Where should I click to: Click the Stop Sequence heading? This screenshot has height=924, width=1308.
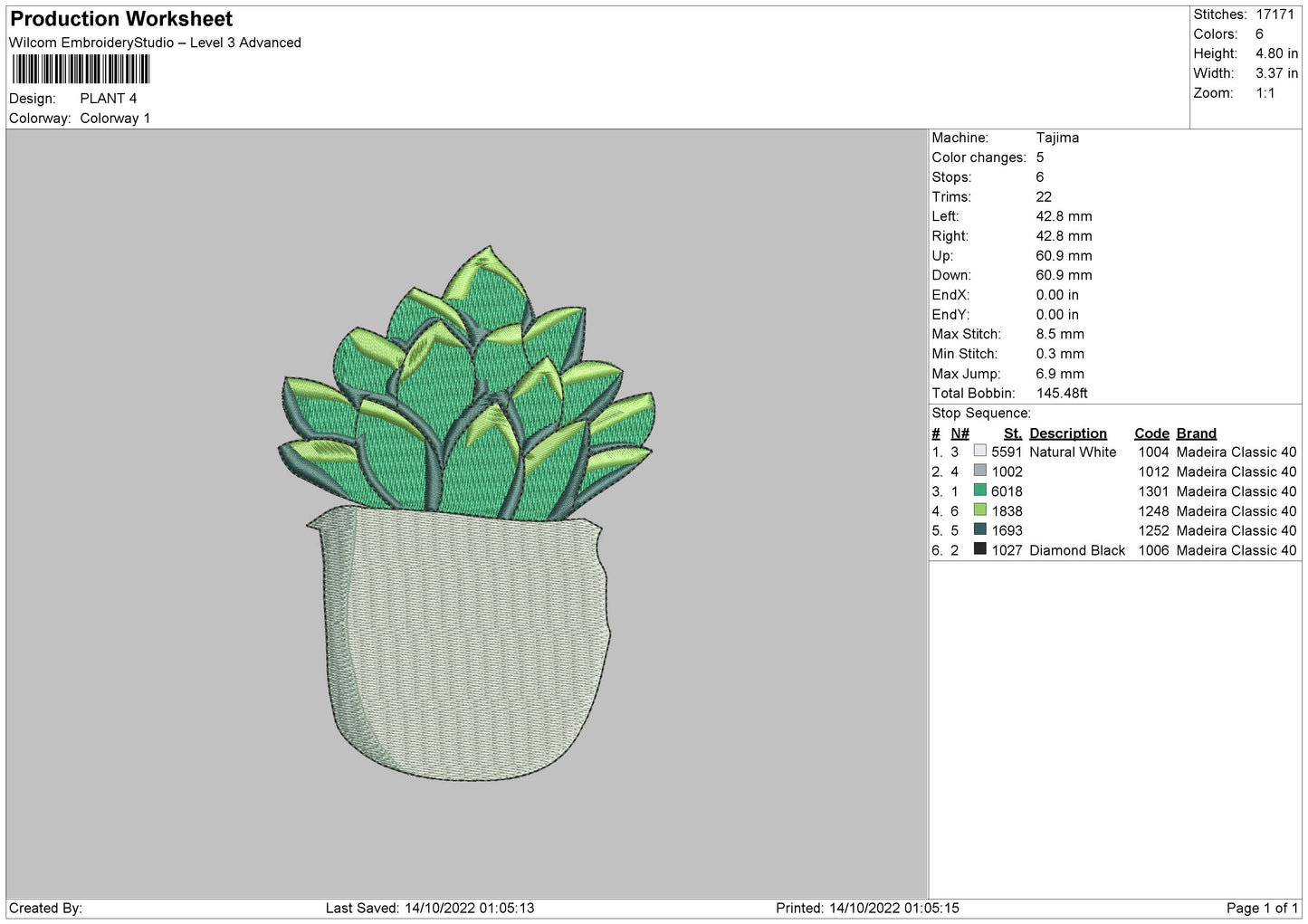981,414
